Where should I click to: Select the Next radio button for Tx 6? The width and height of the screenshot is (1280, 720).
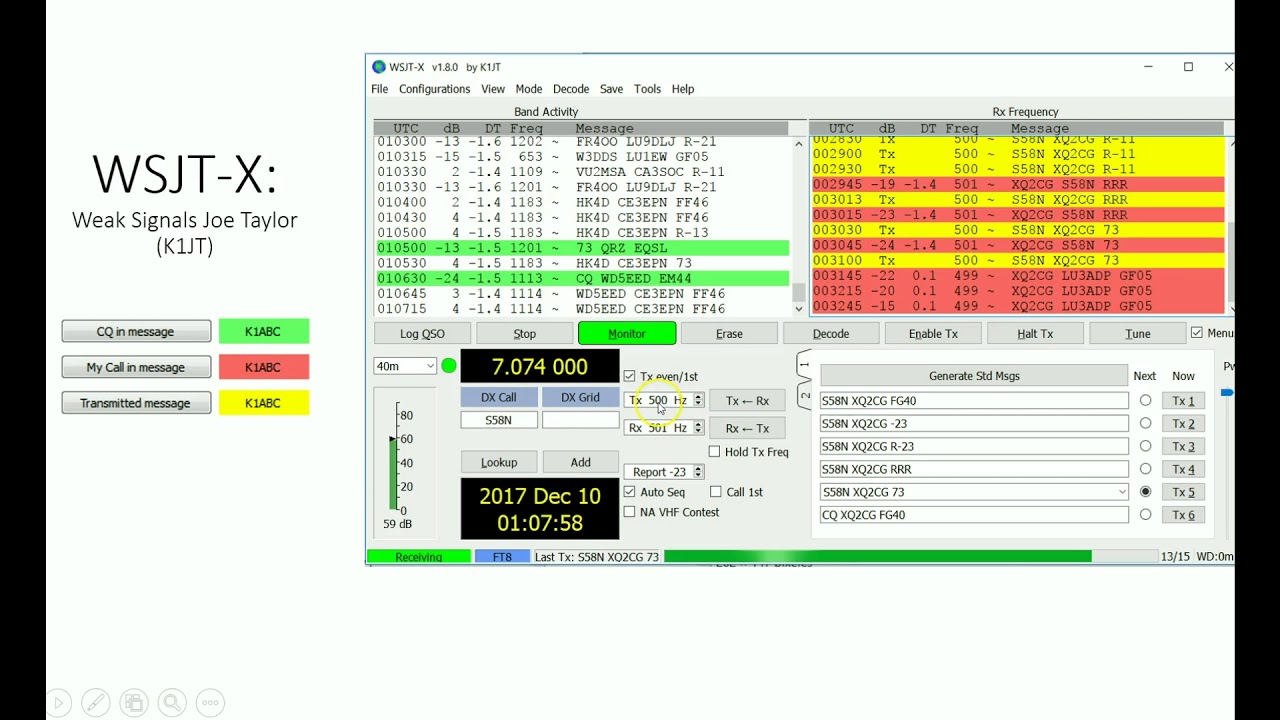click(1145, 515)
